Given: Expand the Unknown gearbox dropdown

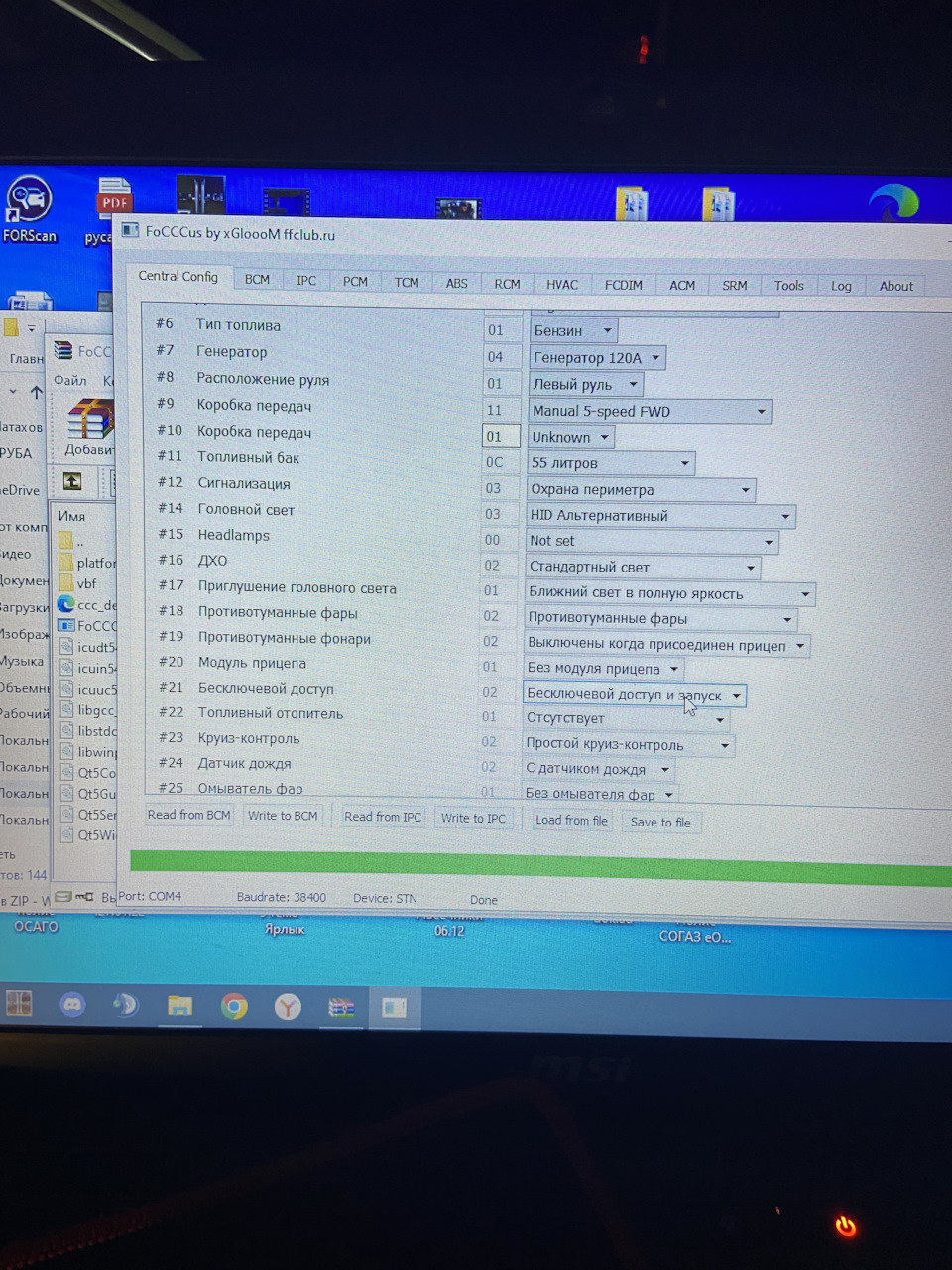Looking at the screenshot, I should (x=570, y=437).
